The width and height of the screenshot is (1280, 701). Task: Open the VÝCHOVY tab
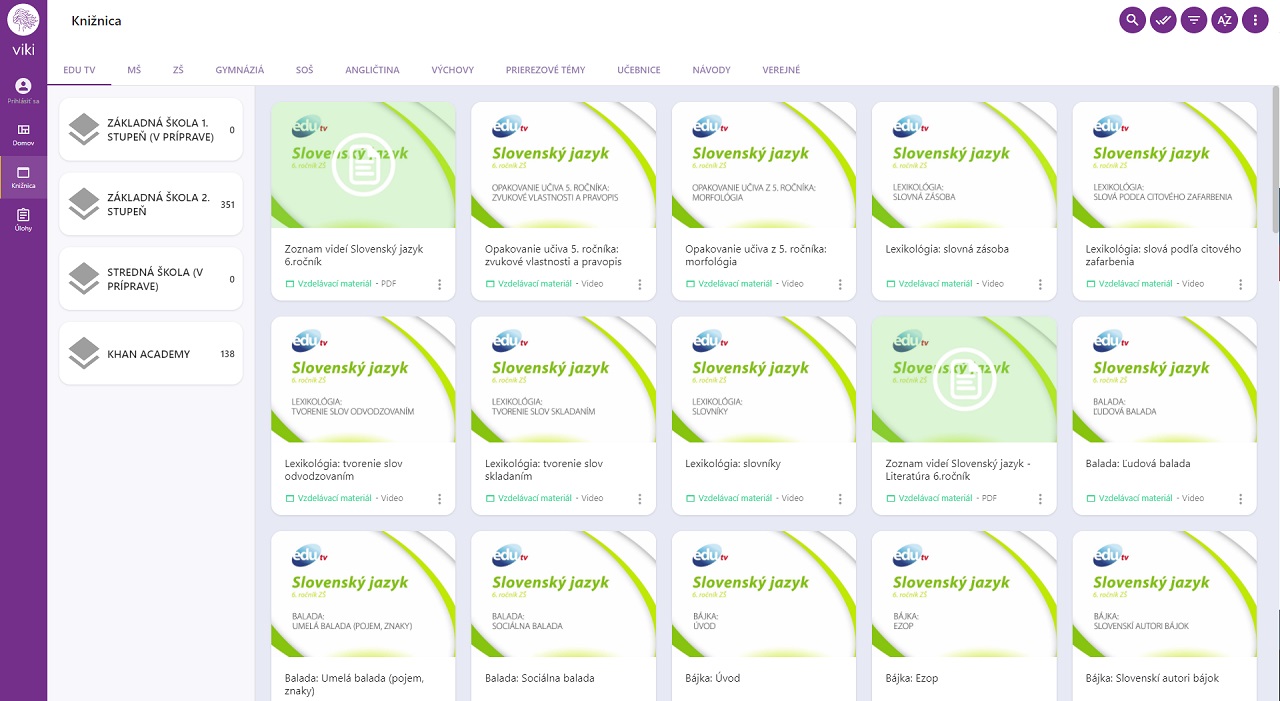pos(453,70)
